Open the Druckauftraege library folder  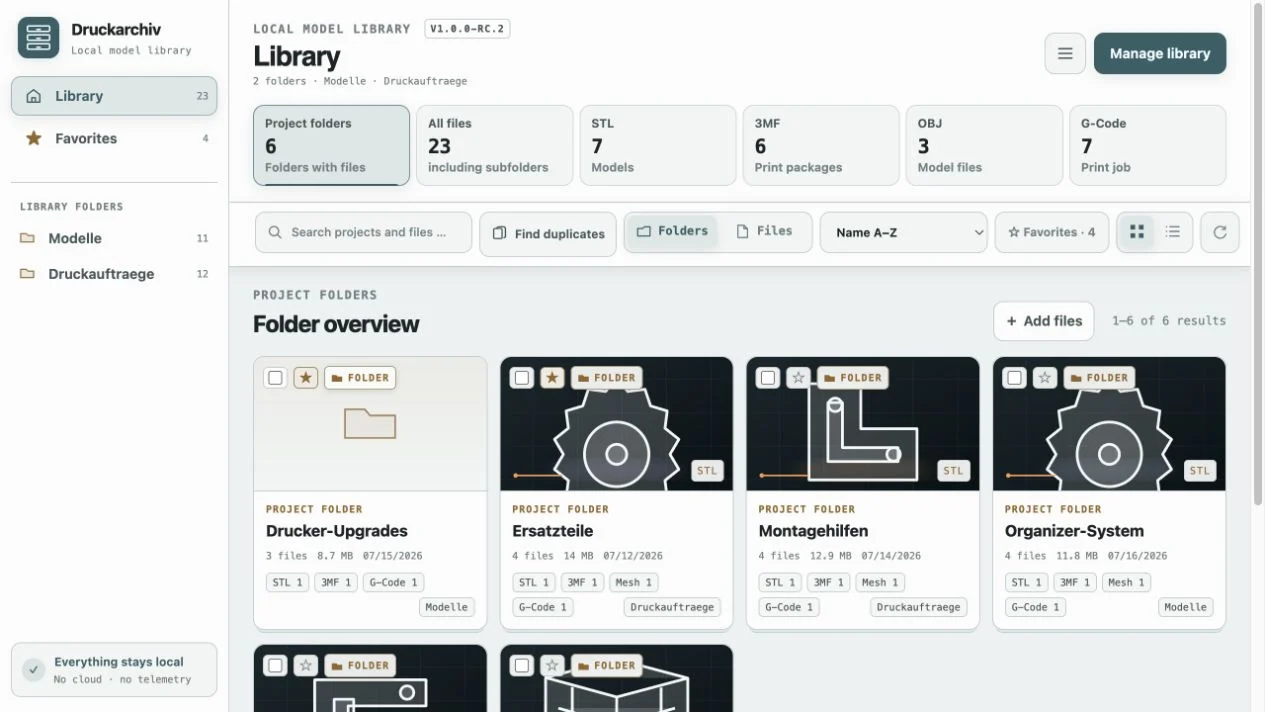[x=114, y=274]
